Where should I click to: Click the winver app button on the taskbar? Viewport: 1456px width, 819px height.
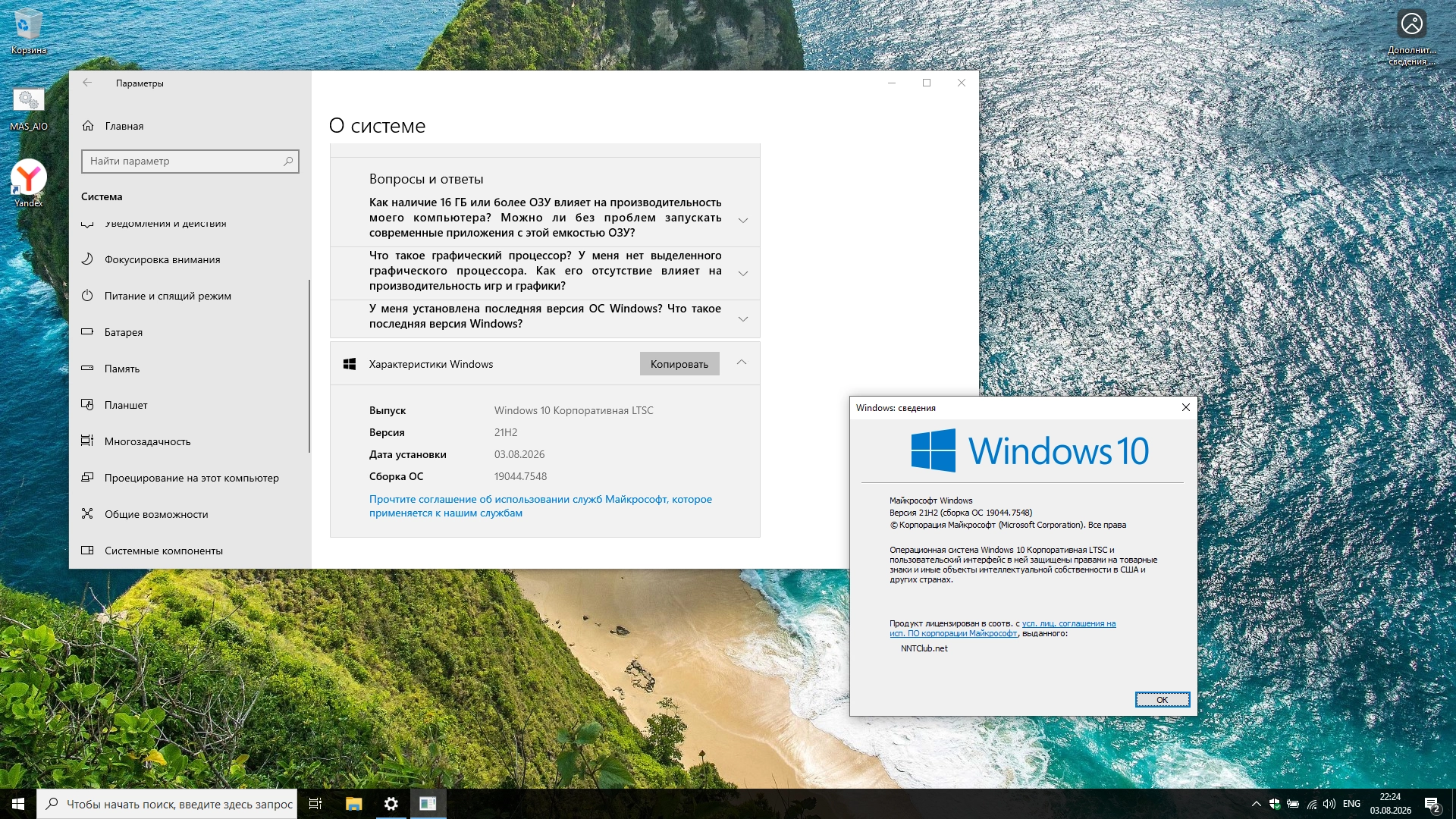coord(428,804)
